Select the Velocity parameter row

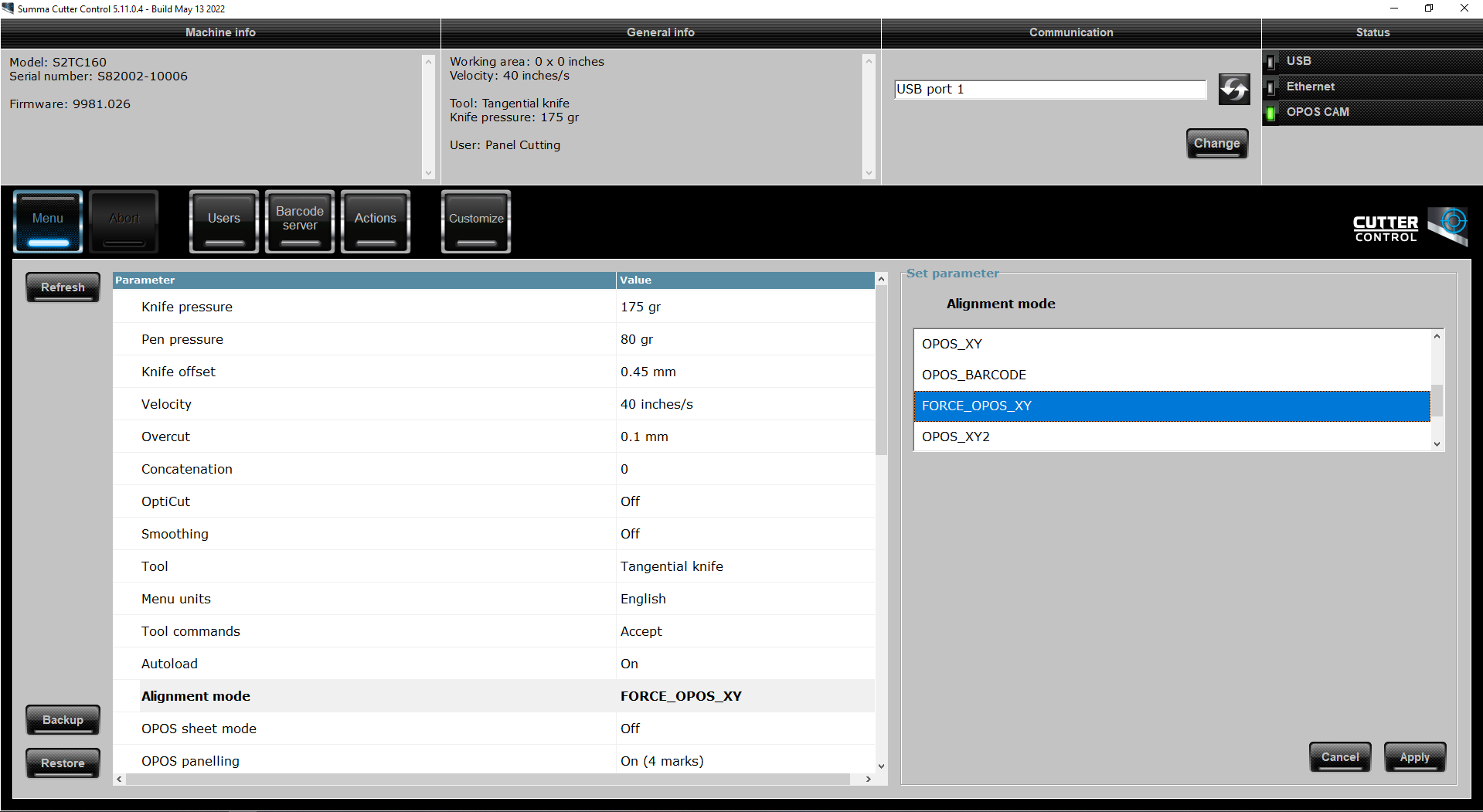click(x=494, y=404)
